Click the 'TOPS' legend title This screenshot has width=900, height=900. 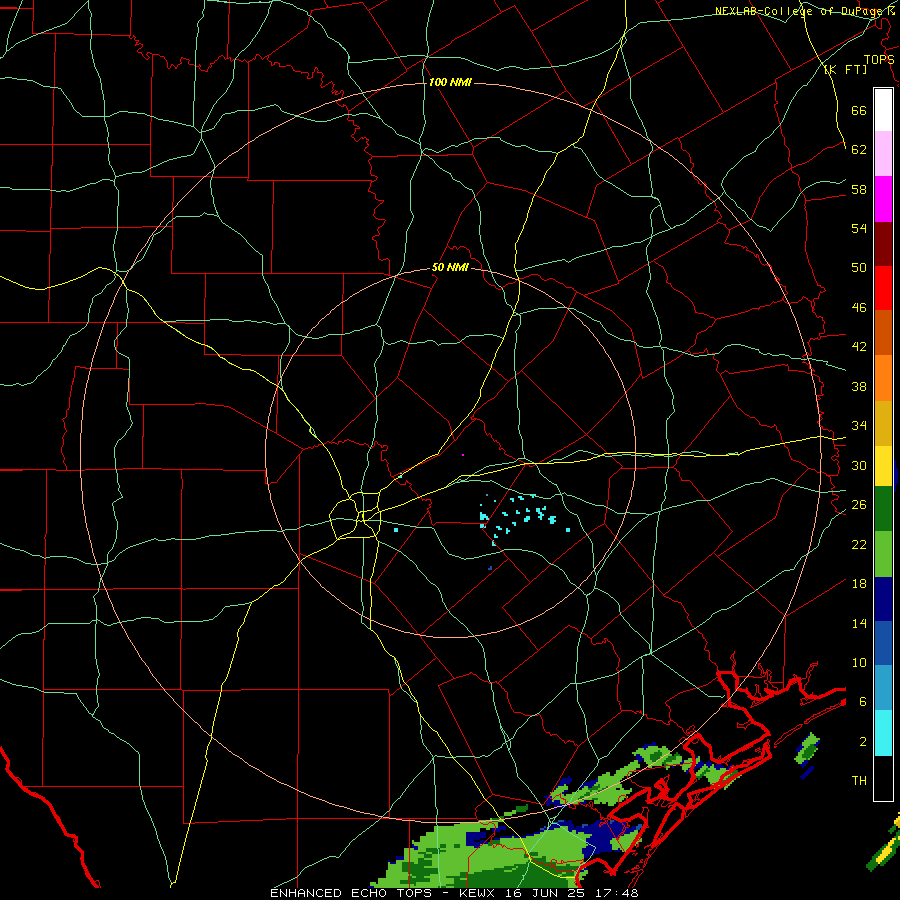click(x=879, y=59)
